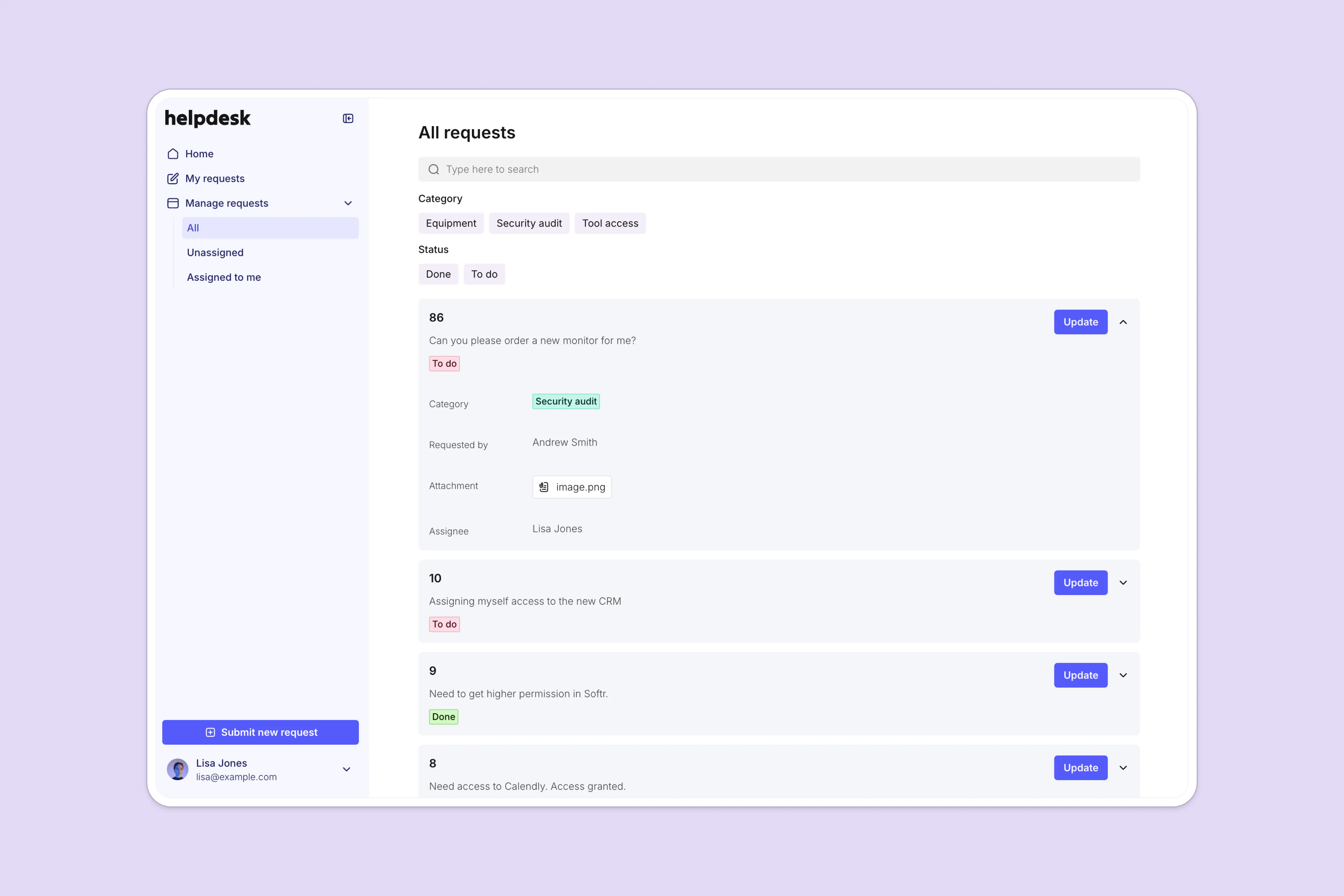Enable the Done status filter

[438, 274]
